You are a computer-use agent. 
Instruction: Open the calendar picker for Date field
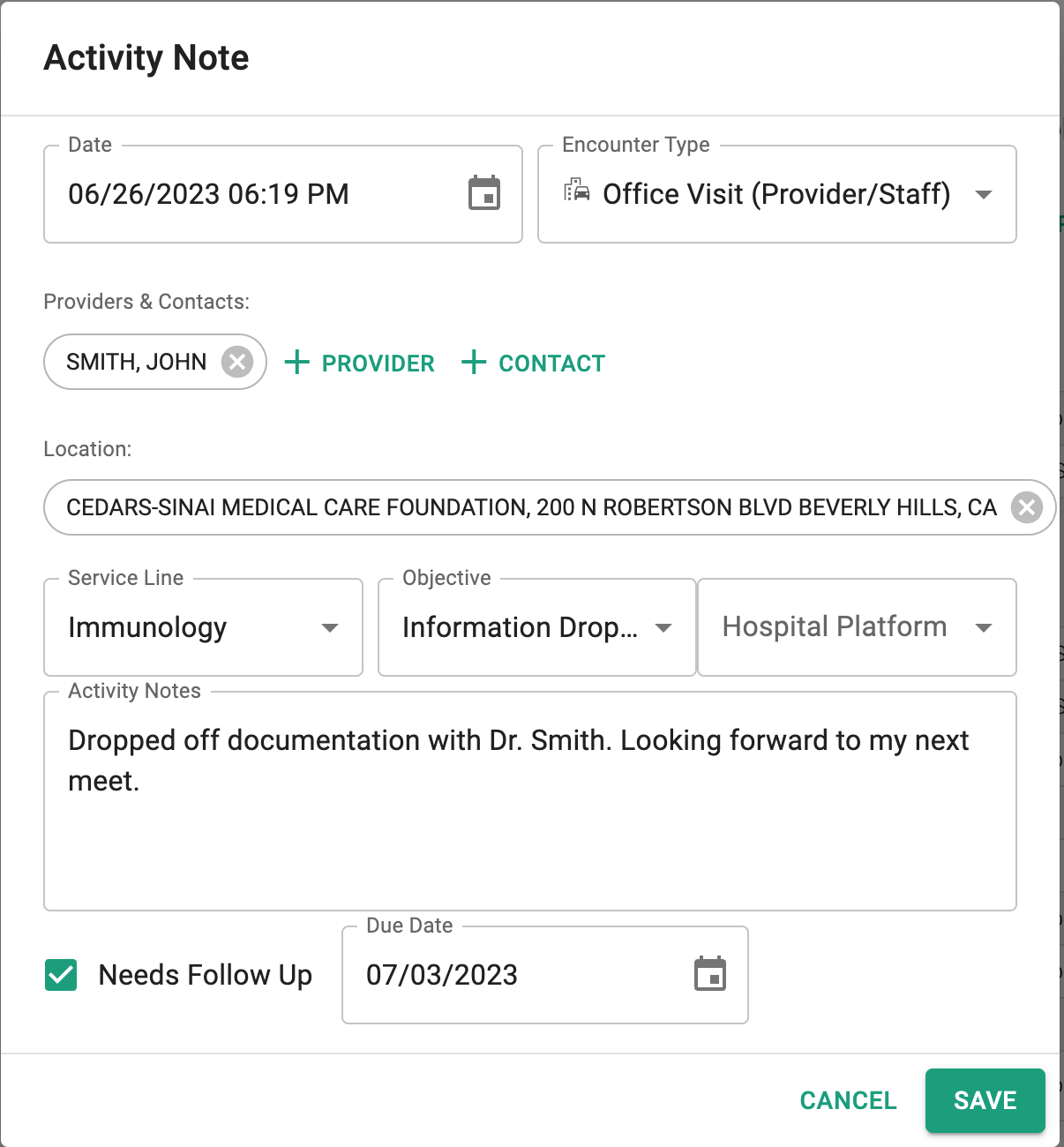[x=484, y=193]
